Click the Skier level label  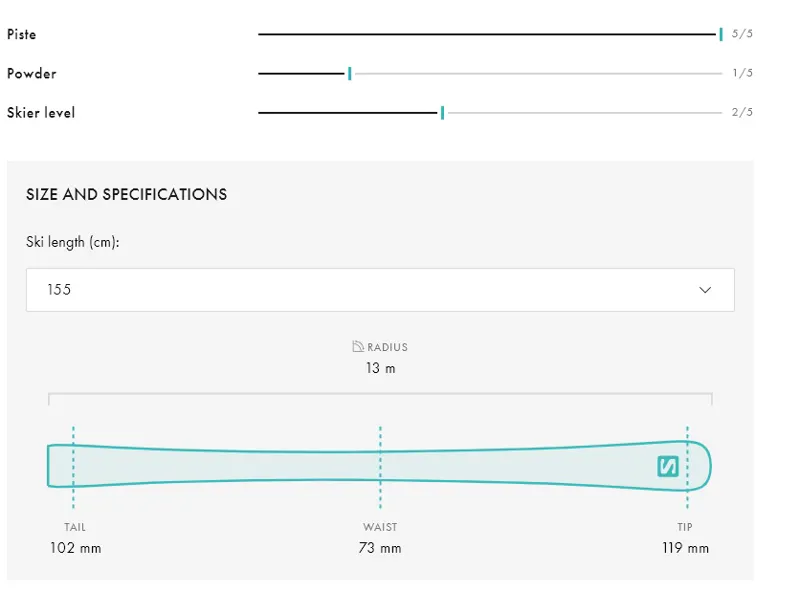coord(41,113)
